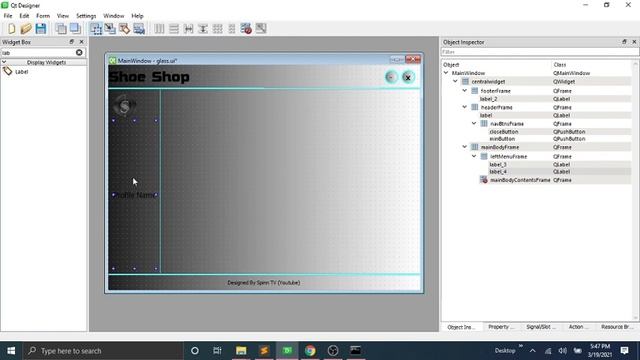Switch to the Action Editor tab
The height and width of the screenshot is (360, 640).
point(578,327)
